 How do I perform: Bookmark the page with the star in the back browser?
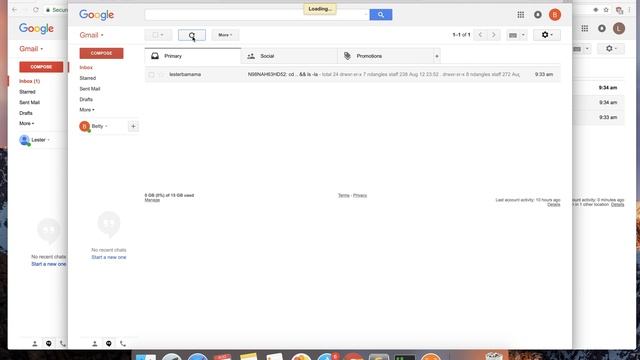tap(606, 9)
